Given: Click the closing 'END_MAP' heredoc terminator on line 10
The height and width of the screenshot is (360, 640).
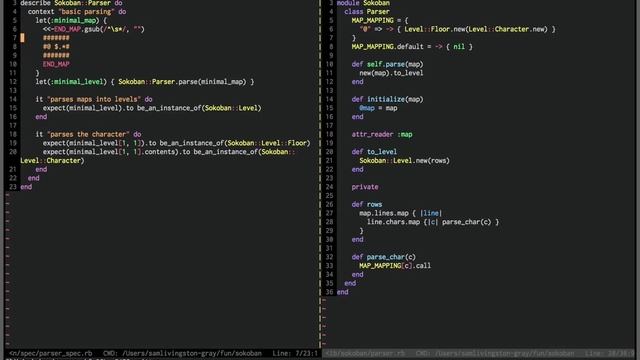Looking at the screenshot, I should [x=56, y=64].
